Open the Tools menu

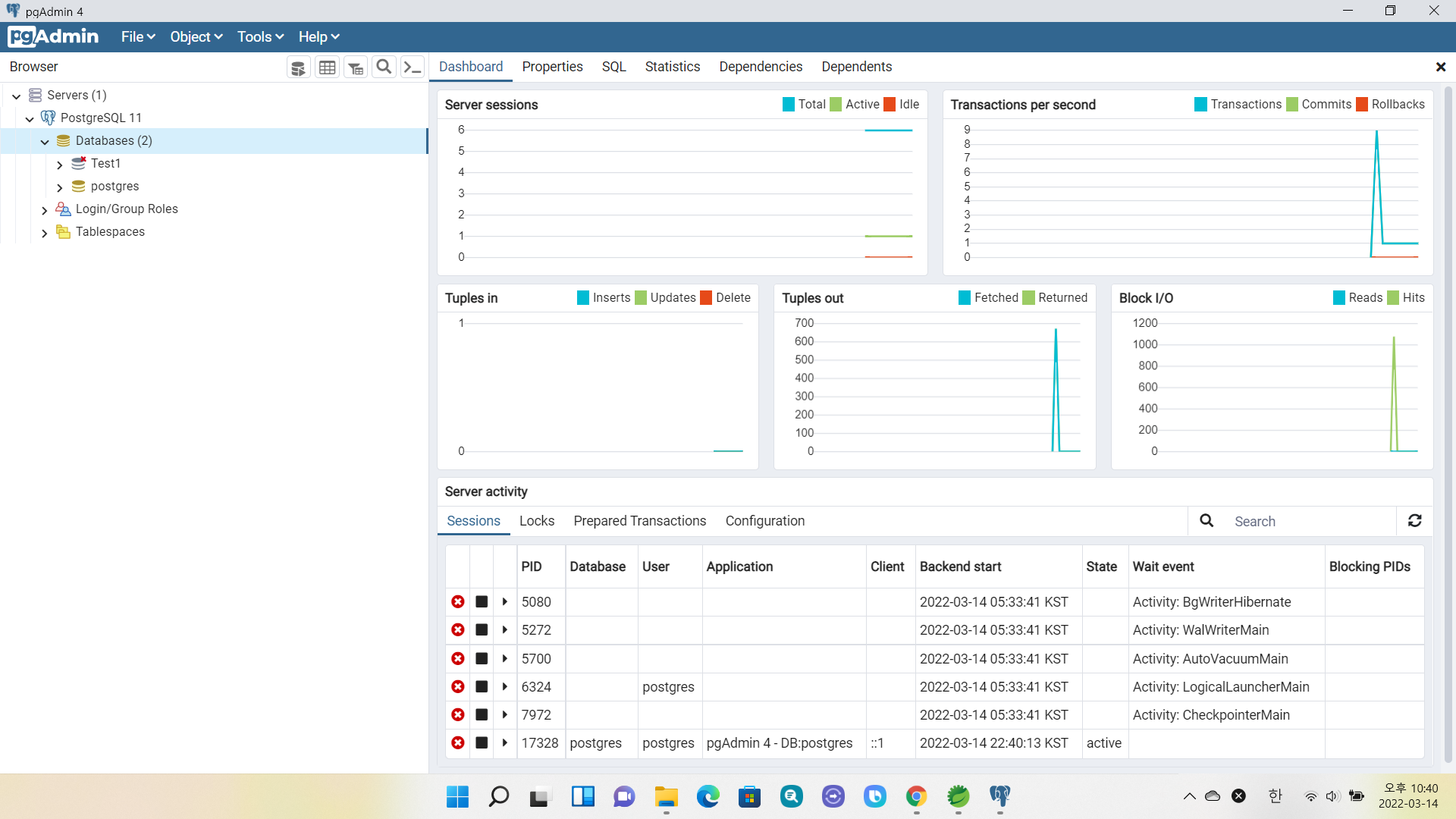(260, 37)
